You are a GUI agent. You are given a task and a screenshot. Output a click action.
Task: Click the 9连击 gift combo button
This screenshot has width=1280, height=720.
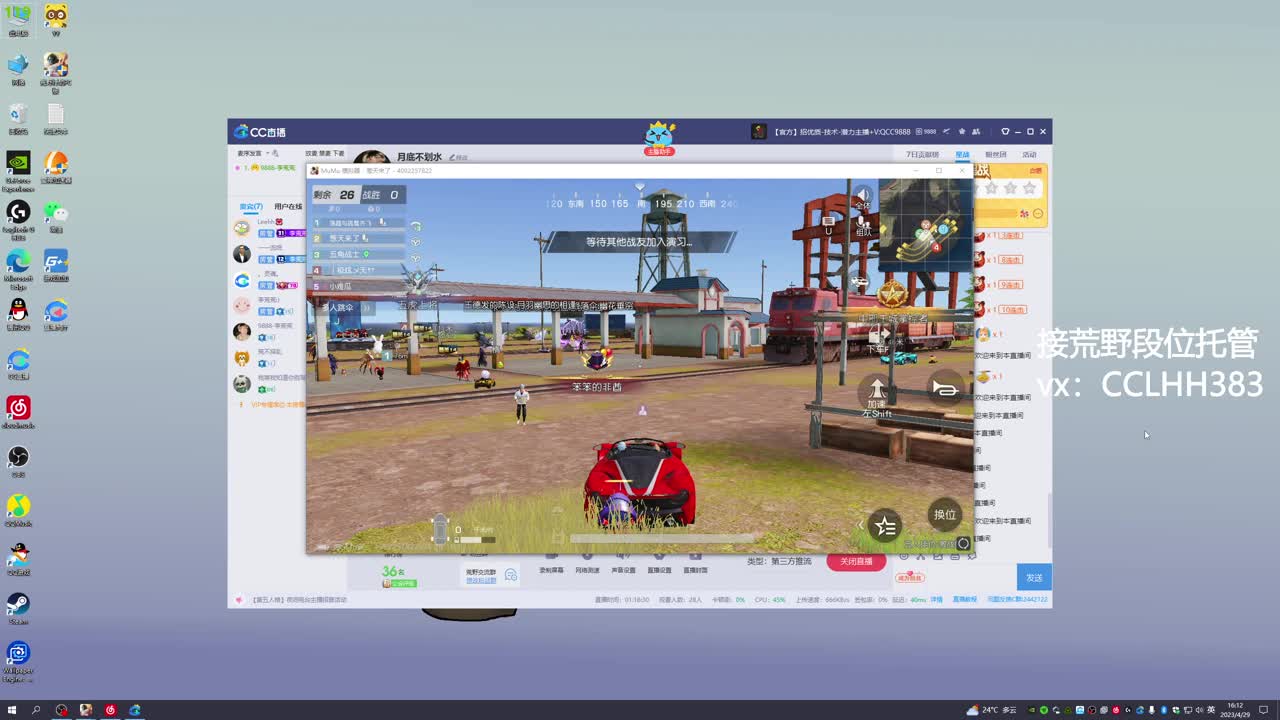(1010, 285)
